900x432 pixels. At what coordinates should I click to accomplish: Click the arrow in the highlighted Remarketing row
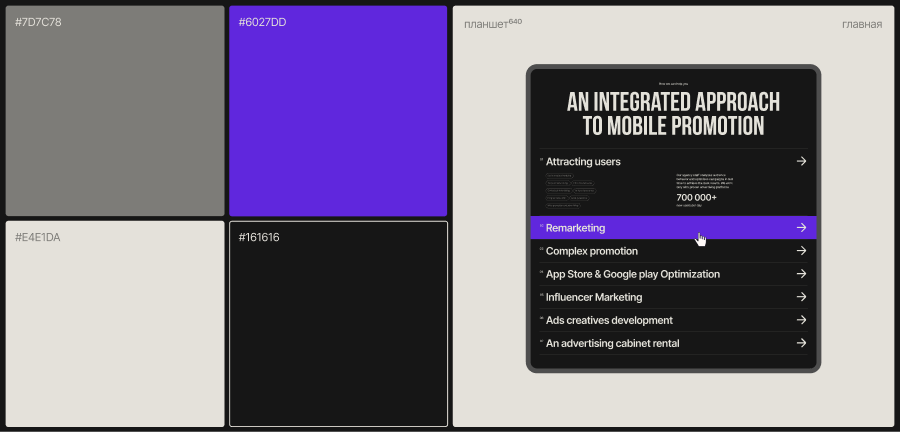coord(801,228)
